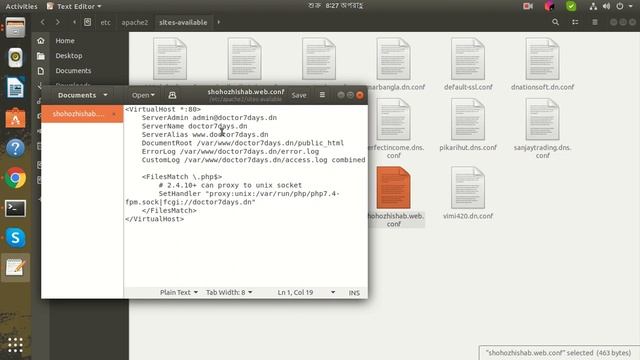Select default-ssl.conf file

point(468,64)
